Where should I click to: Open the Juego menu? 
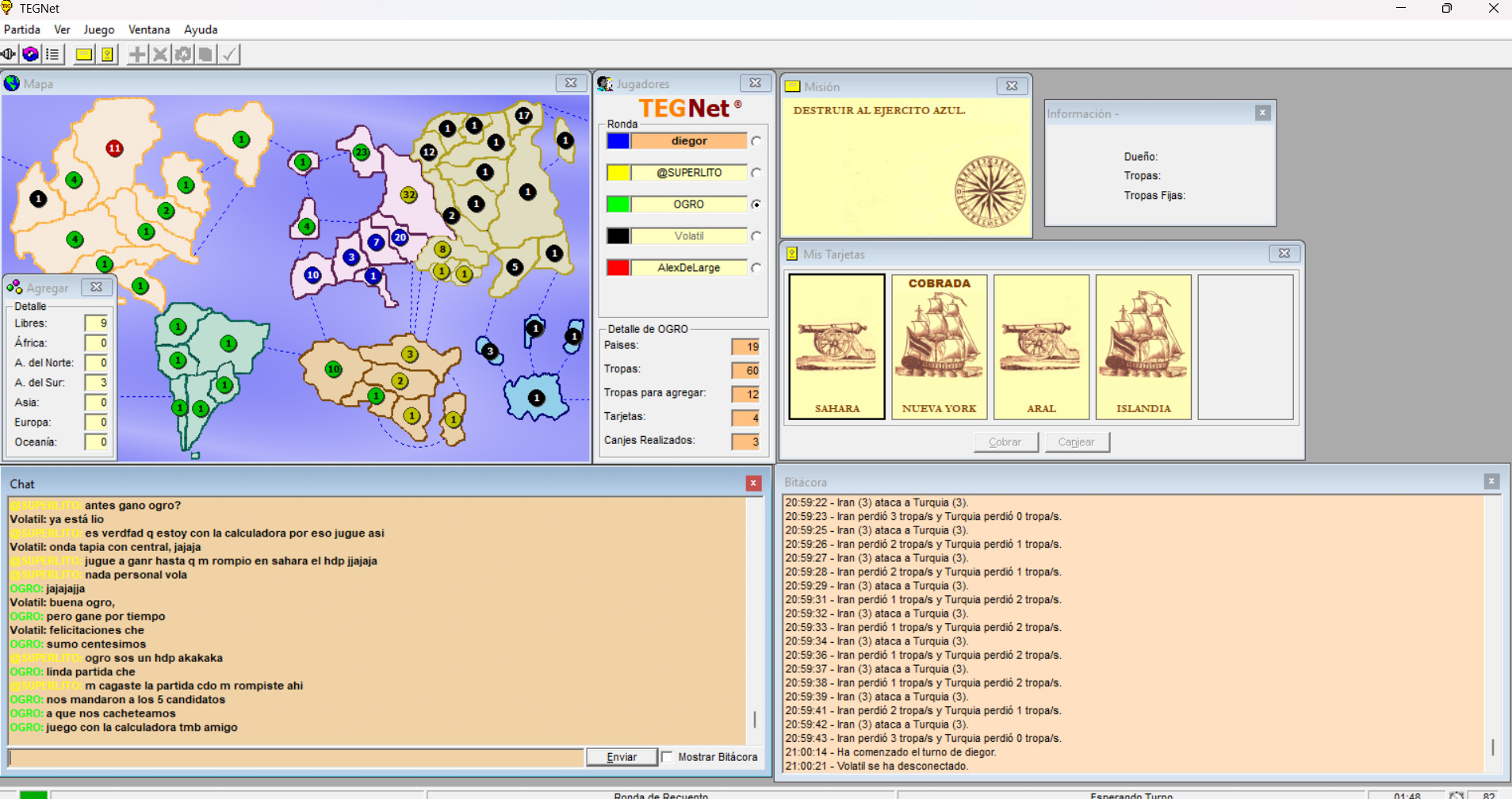click(x=99, y=29)
